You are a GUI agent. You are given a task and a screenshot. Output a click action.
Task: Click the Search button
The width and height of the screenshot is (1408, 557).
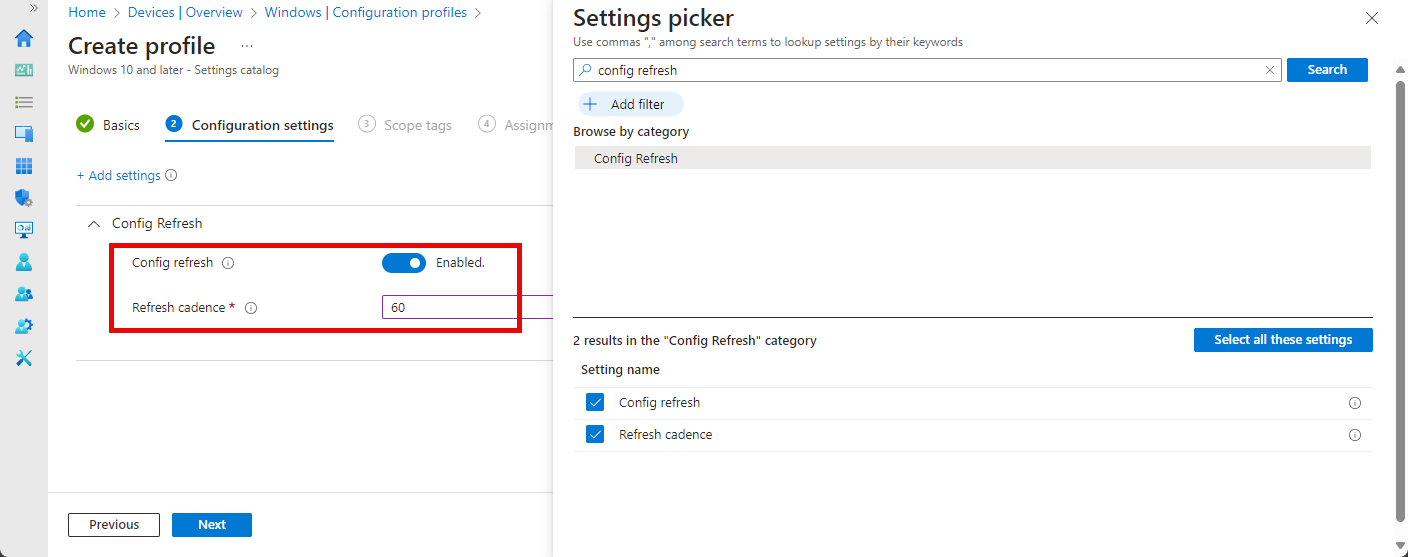tap(1327, 70)
